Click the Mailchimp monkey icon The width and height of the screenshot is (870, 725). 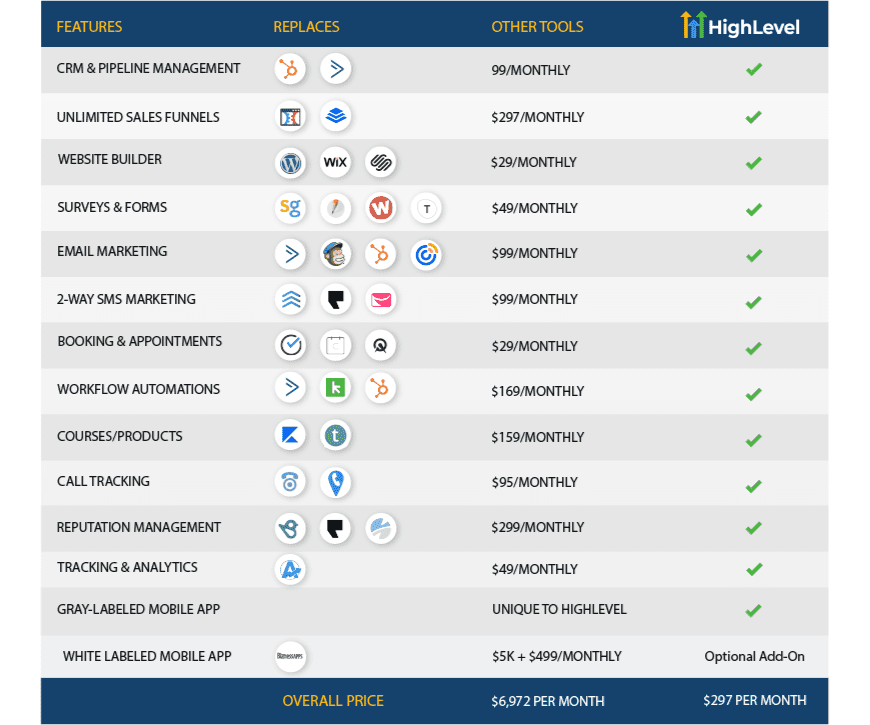(x=336, y=255)
